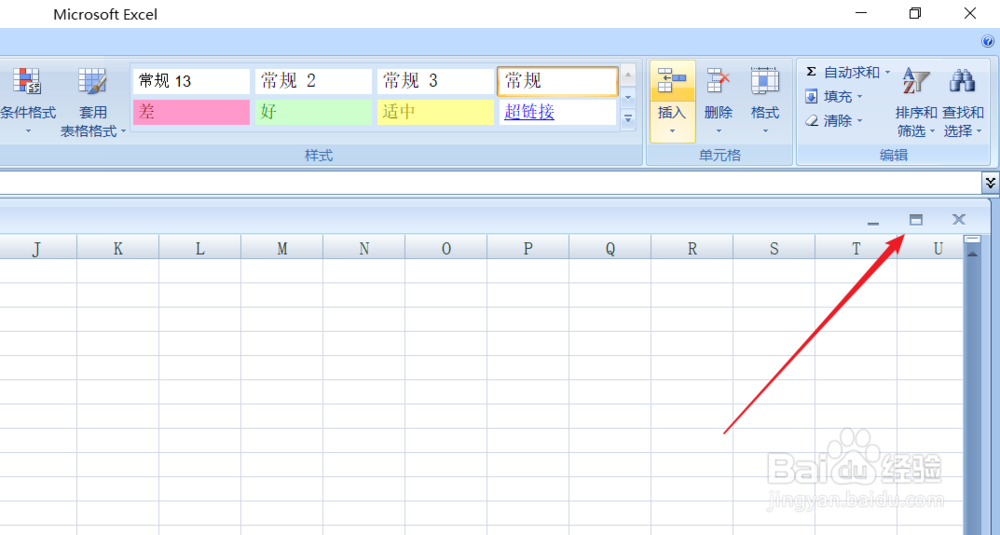The image size is (1000, 535).
Task: Click inside the formula bar field
Action: click(x=490, y=182)
